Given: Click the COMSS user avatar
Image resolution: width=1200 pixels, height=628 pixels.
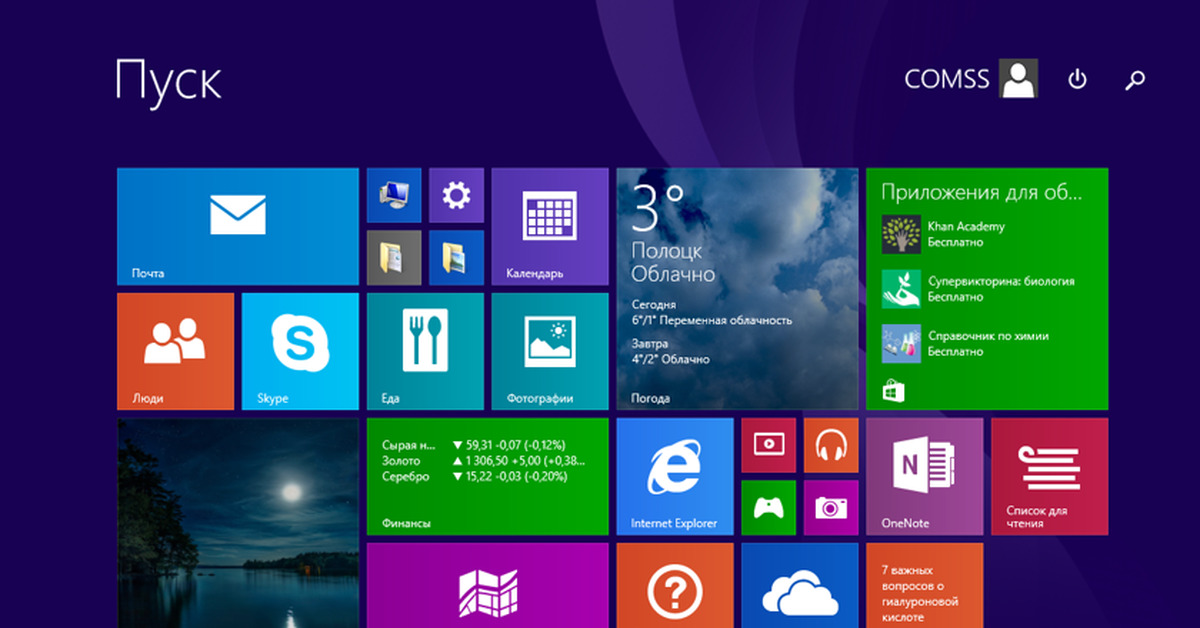Looking at the screenshot, I should 1019,78.
